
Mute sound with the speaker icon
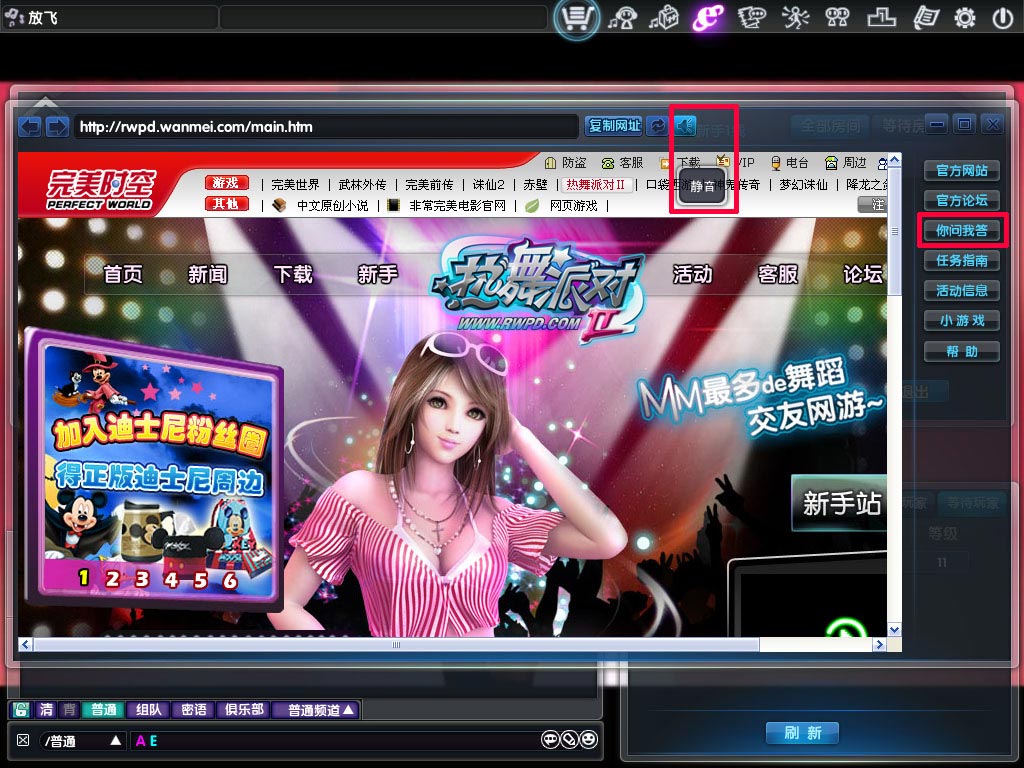point(685,125)
